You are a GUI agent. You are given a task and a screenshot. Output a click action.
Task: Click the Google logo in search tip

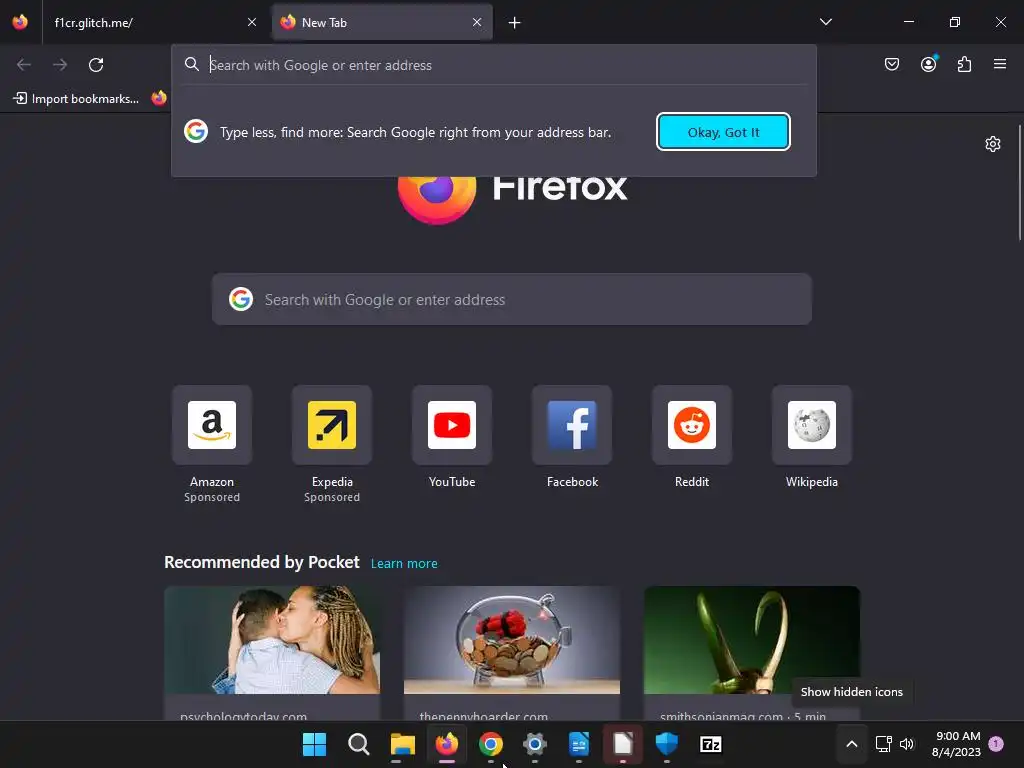click(x=196, y=131)
